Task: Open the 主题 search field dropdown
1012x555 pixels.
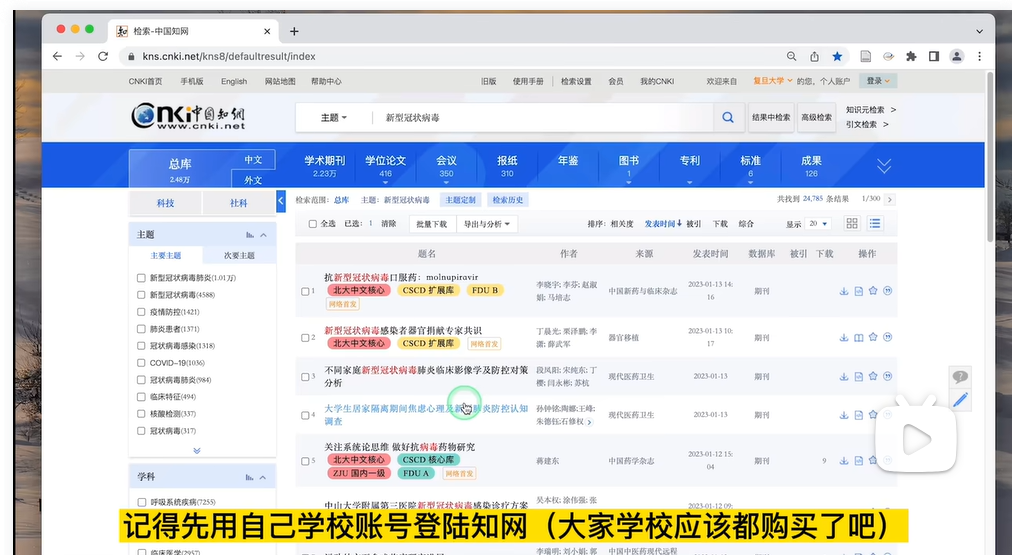Action: (x=334, y=117)
